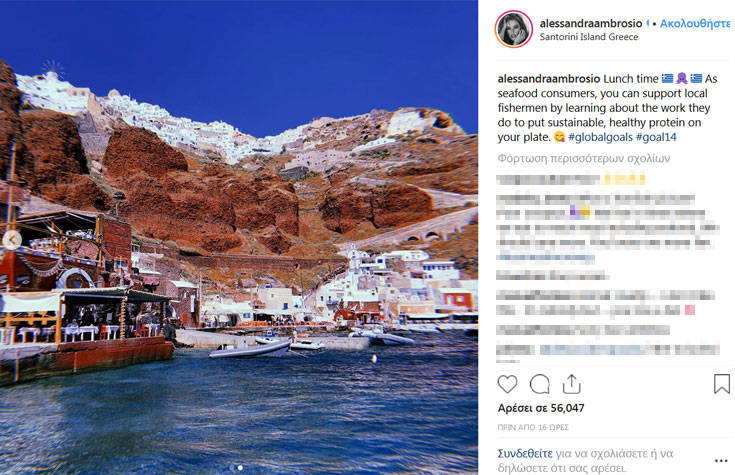Open alessandraambrosio profile picture avatar
Viewport: 735px width, 475px height.
(x=514, y=29)
